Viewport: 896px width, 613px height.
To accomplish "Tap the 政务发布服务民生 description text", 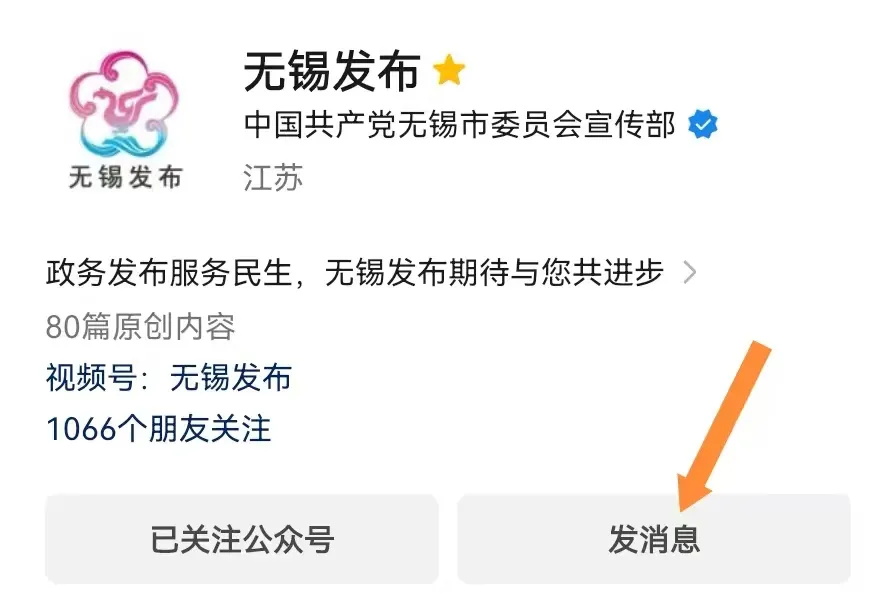I will coord(169,272).
